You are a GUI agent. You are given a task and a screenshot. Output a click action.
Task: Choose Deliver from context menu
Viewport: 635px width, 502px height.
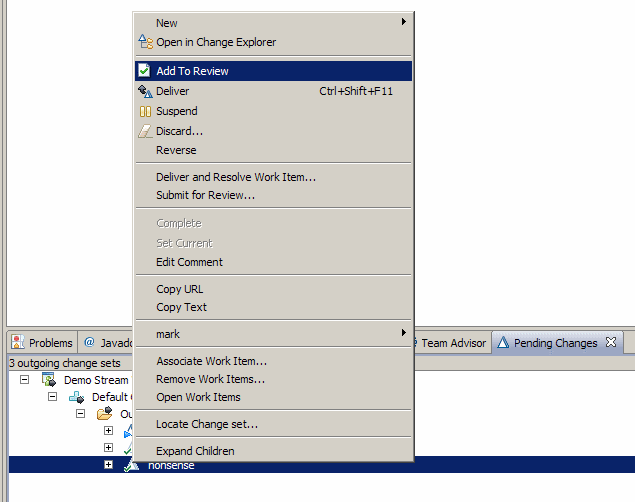273,91
